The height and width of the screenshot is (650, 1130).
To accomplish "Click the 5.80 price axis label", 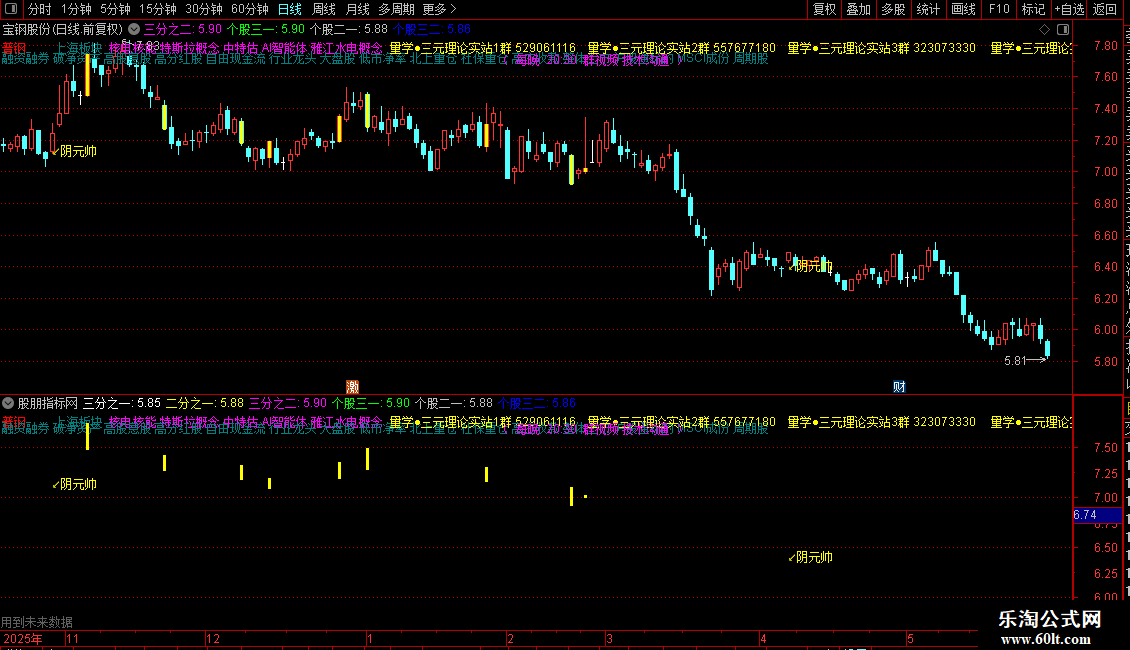I will click(1105, 362).
